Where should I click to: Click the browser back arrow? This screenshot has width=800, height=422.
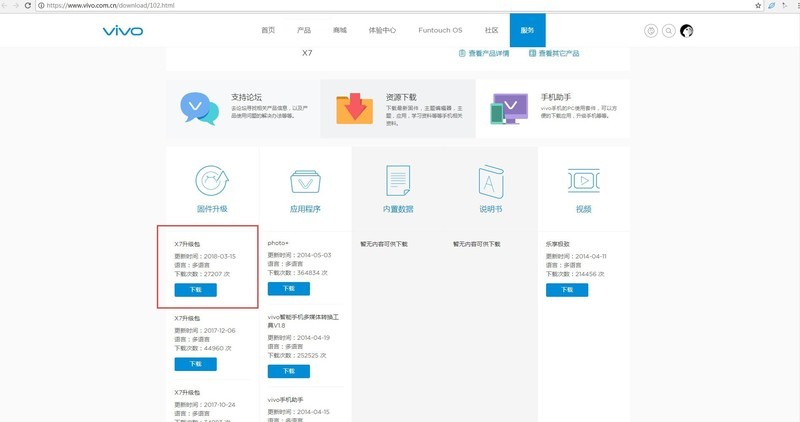(x=4, y=5)
